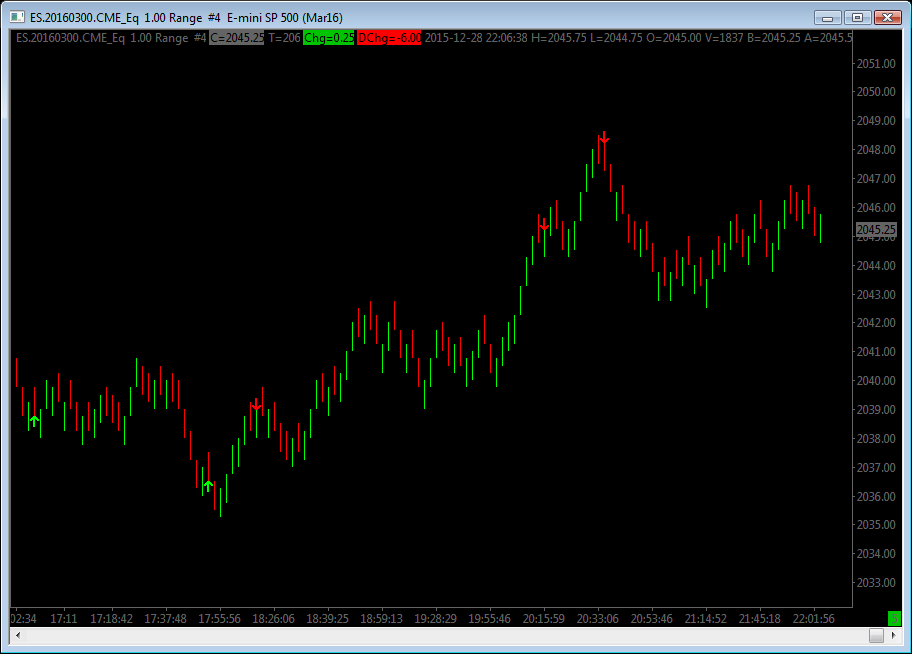Click the 18:39:25 time axis label
Viewport: 912px width, 654px height.
click(x=327, y=619)
